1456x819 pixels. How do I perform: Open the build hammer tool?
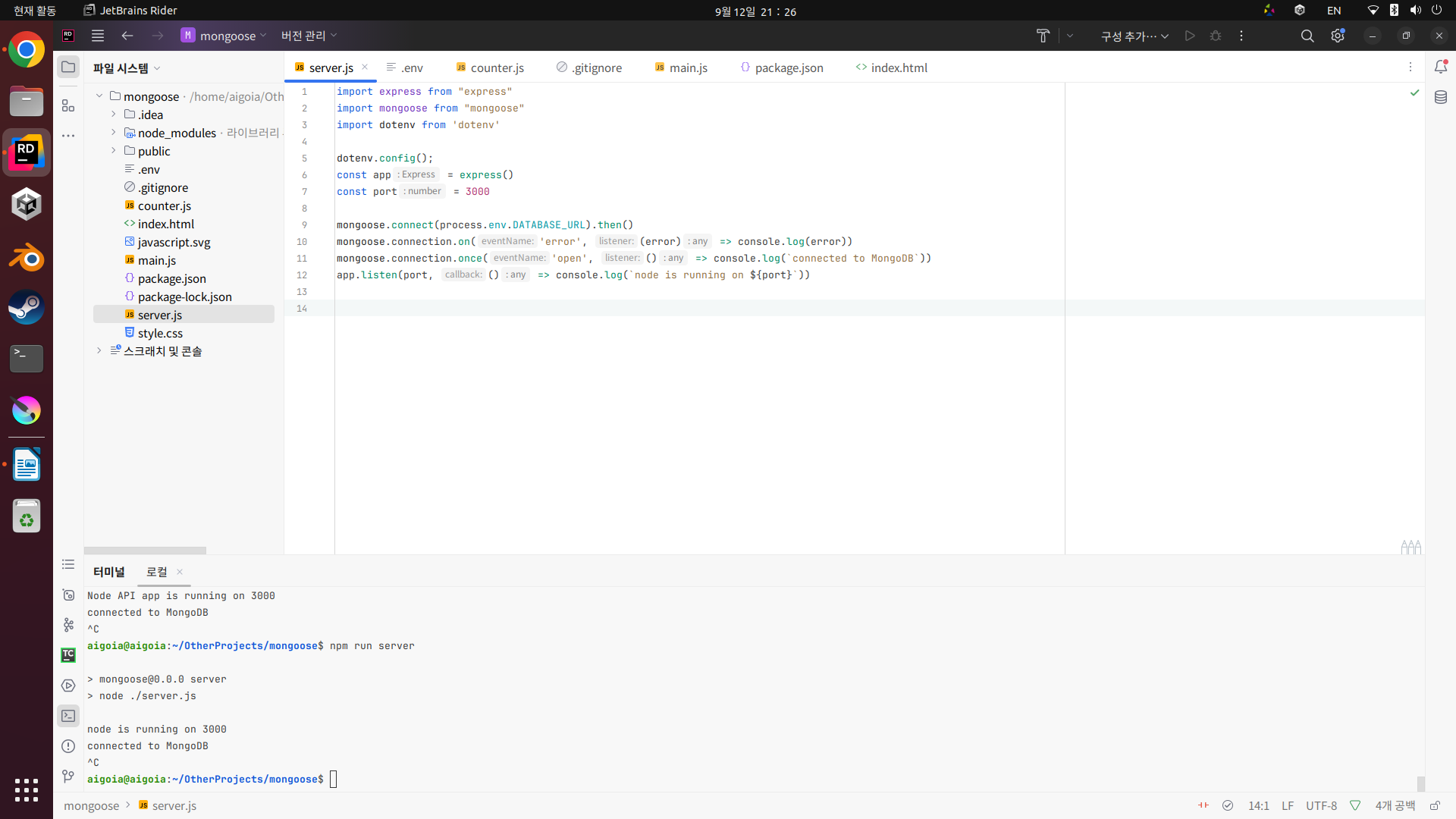(1043, 36)
